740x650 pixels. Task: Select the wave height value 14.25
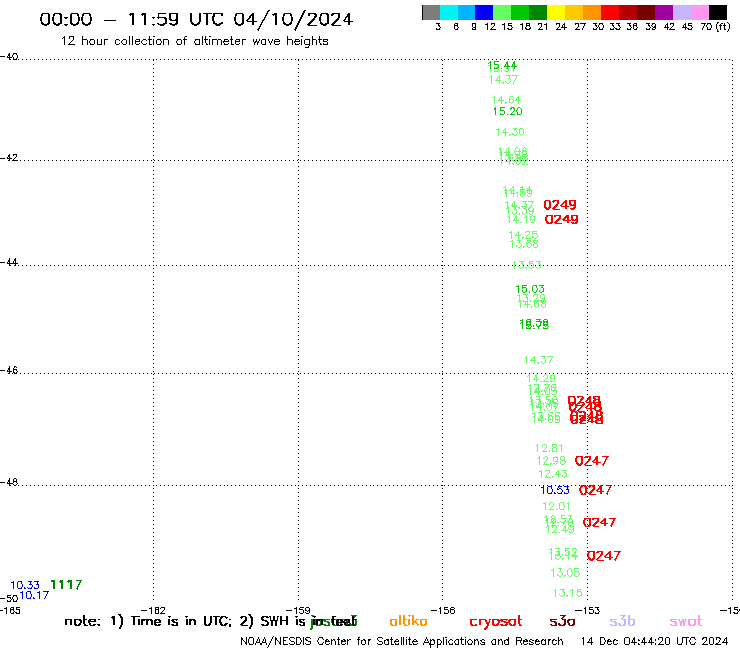point(523,235)
